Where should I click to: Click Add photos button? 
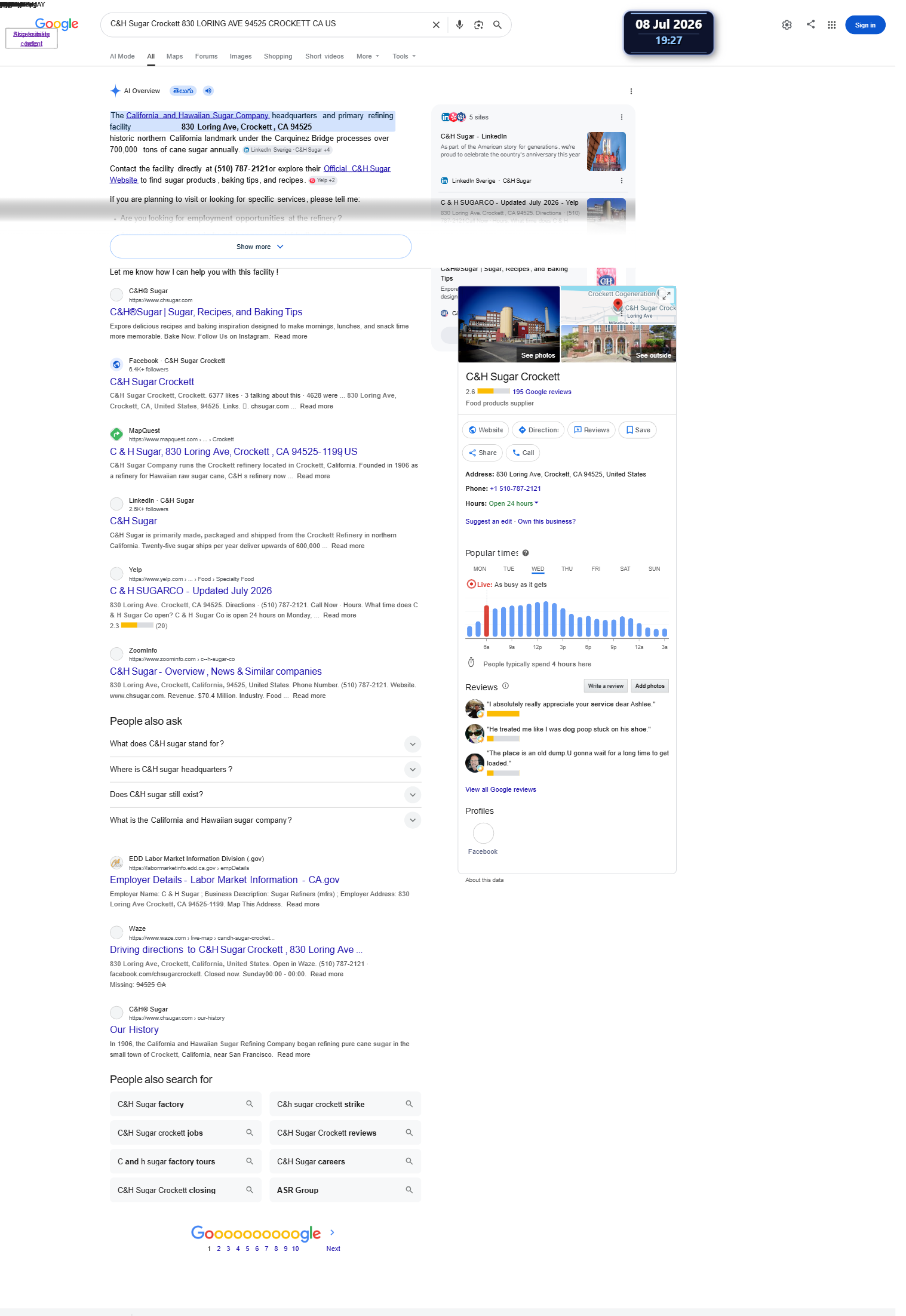click(650, 686)
